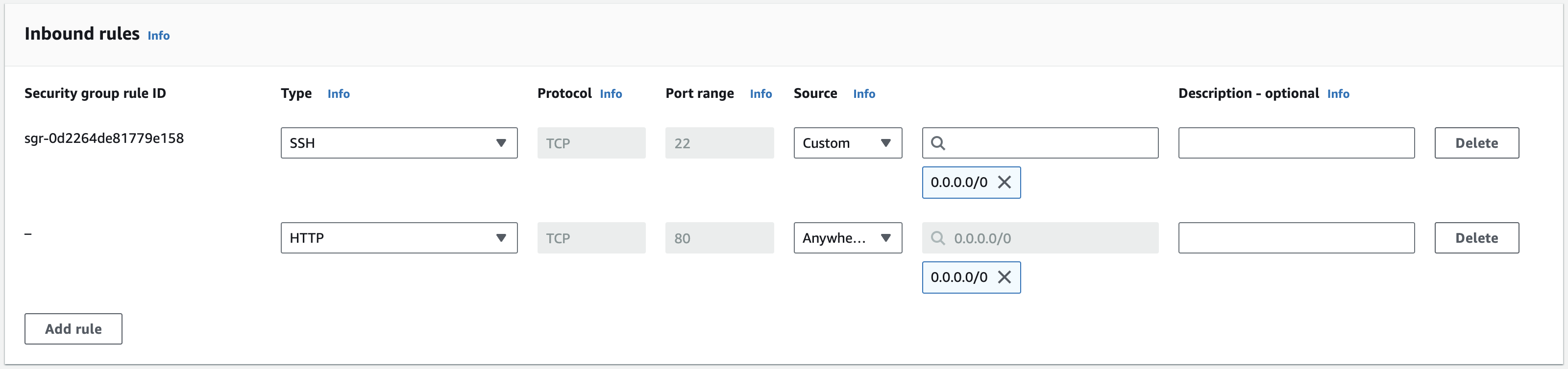The image size is (1568, 369).
Task: Click the search icon in SSH source field
Action: pyautogui.click(x=938, y=143)
